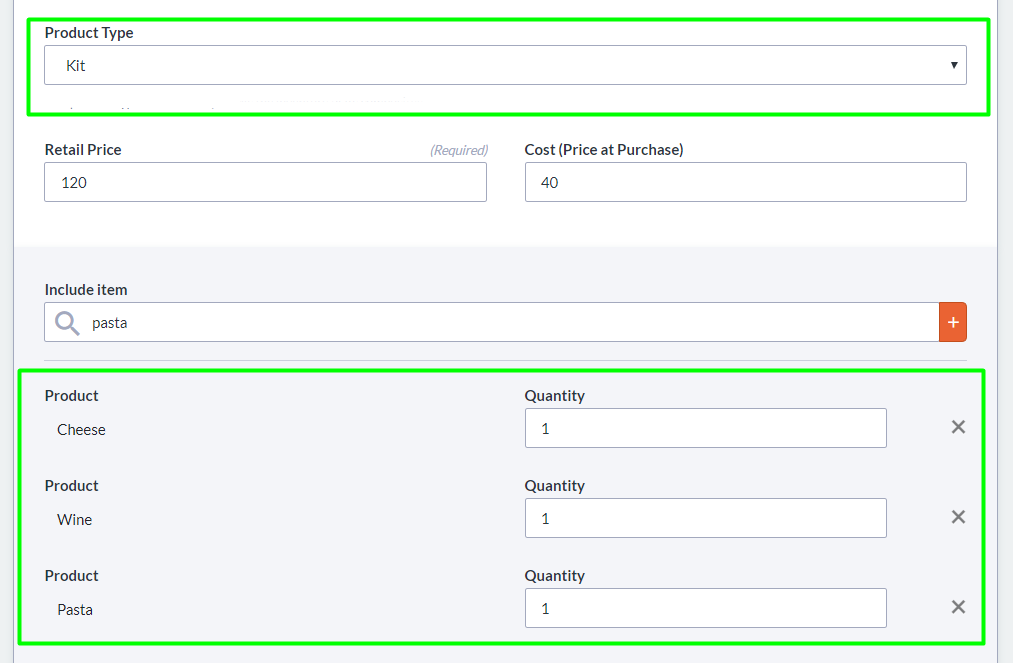Viewport: 1013px width, 663px height.
Task: Click the orange plus add-item button
Action: coord(953,322)
